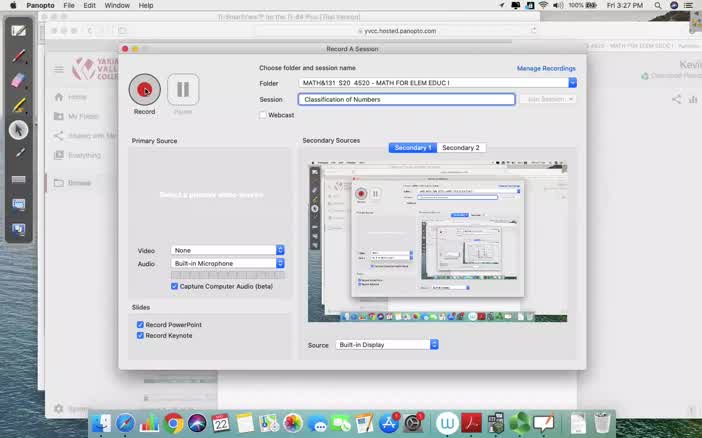
Task: Toggle Record Keynote checkbox
Action: click(x=141, y=336)
